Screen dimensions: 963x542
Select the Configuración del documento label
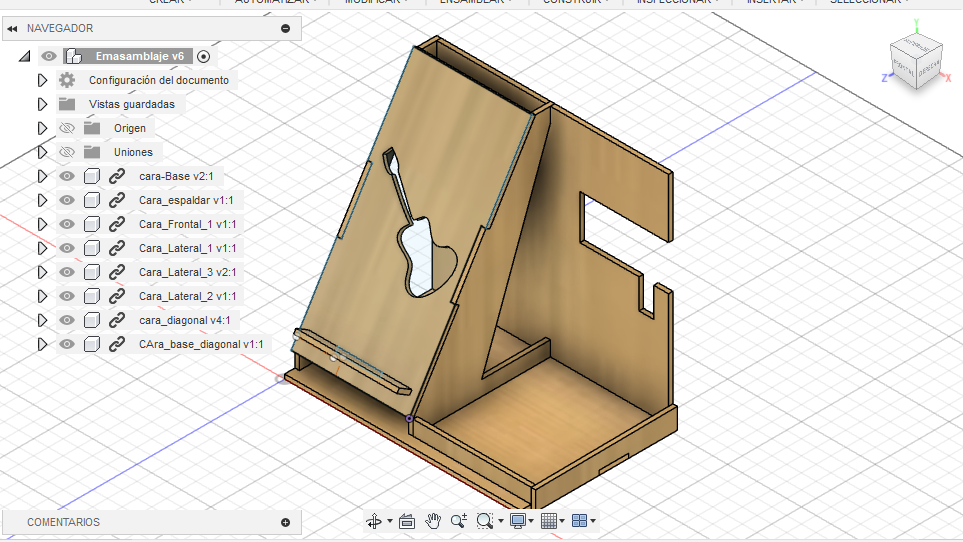tap(158, 80)
